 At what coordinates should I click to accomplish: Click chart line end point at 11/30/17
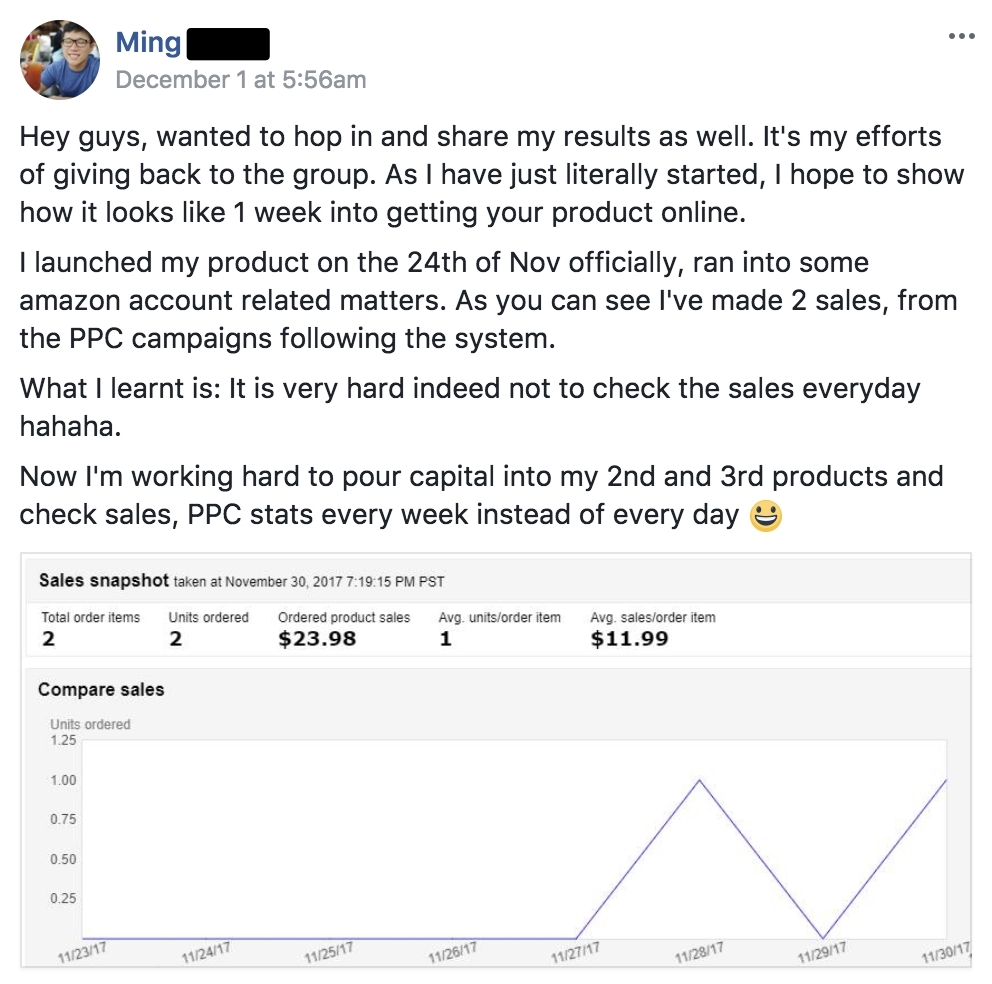click(945, 780)
